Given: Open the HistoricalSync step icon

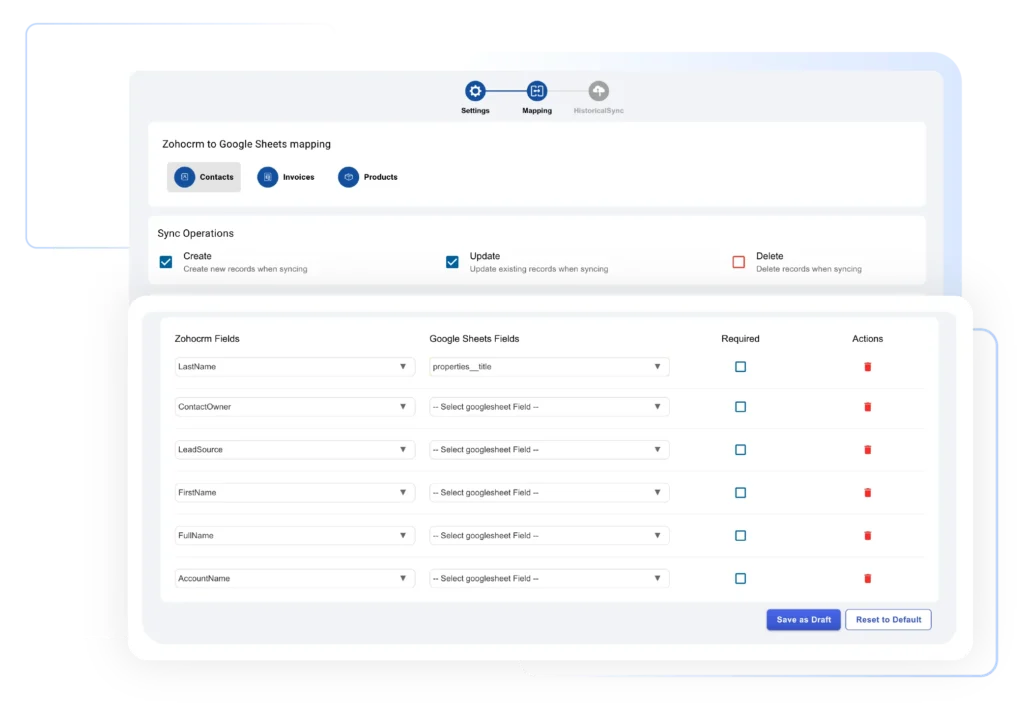Looking at the screenshot, I should click(597, 90).
